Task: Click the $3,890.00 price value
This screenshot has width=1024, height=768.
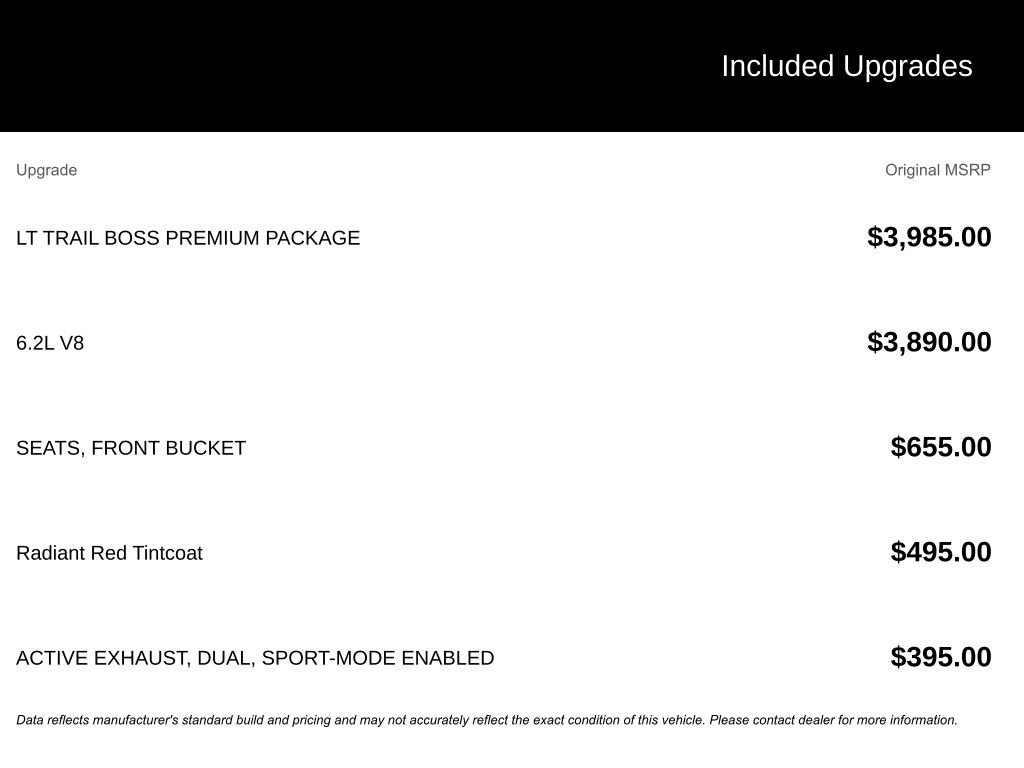Action: (x=929, y=342)
